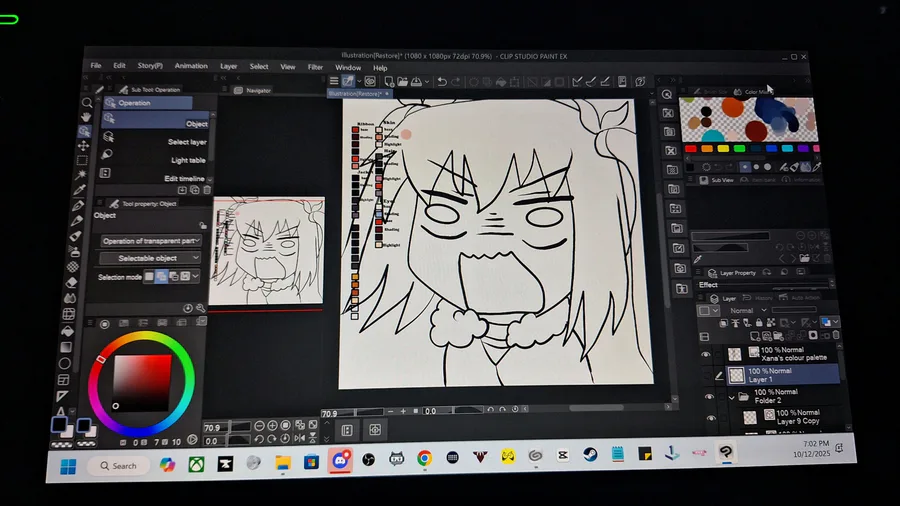The height and width of the screenshot is (506, 900).
Task: Select the Eraser tool
Action: click(72, 282)
